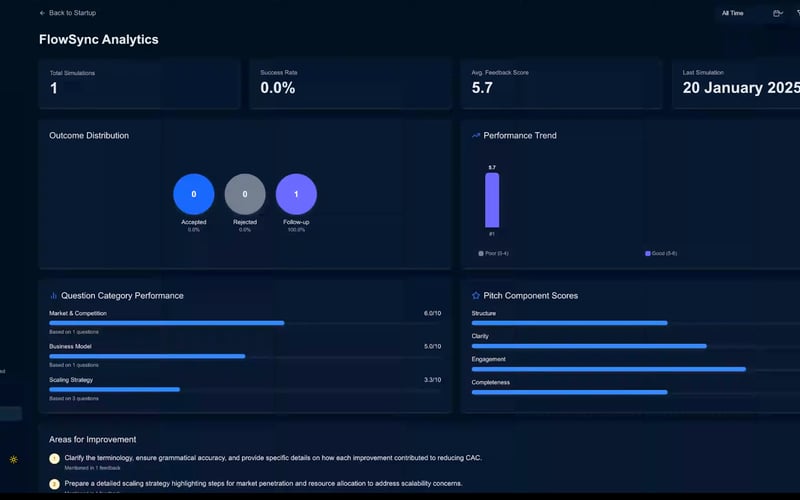Select the Rejected outcome circle
This screenshot has height=500, width=800.
coord(245,194)
